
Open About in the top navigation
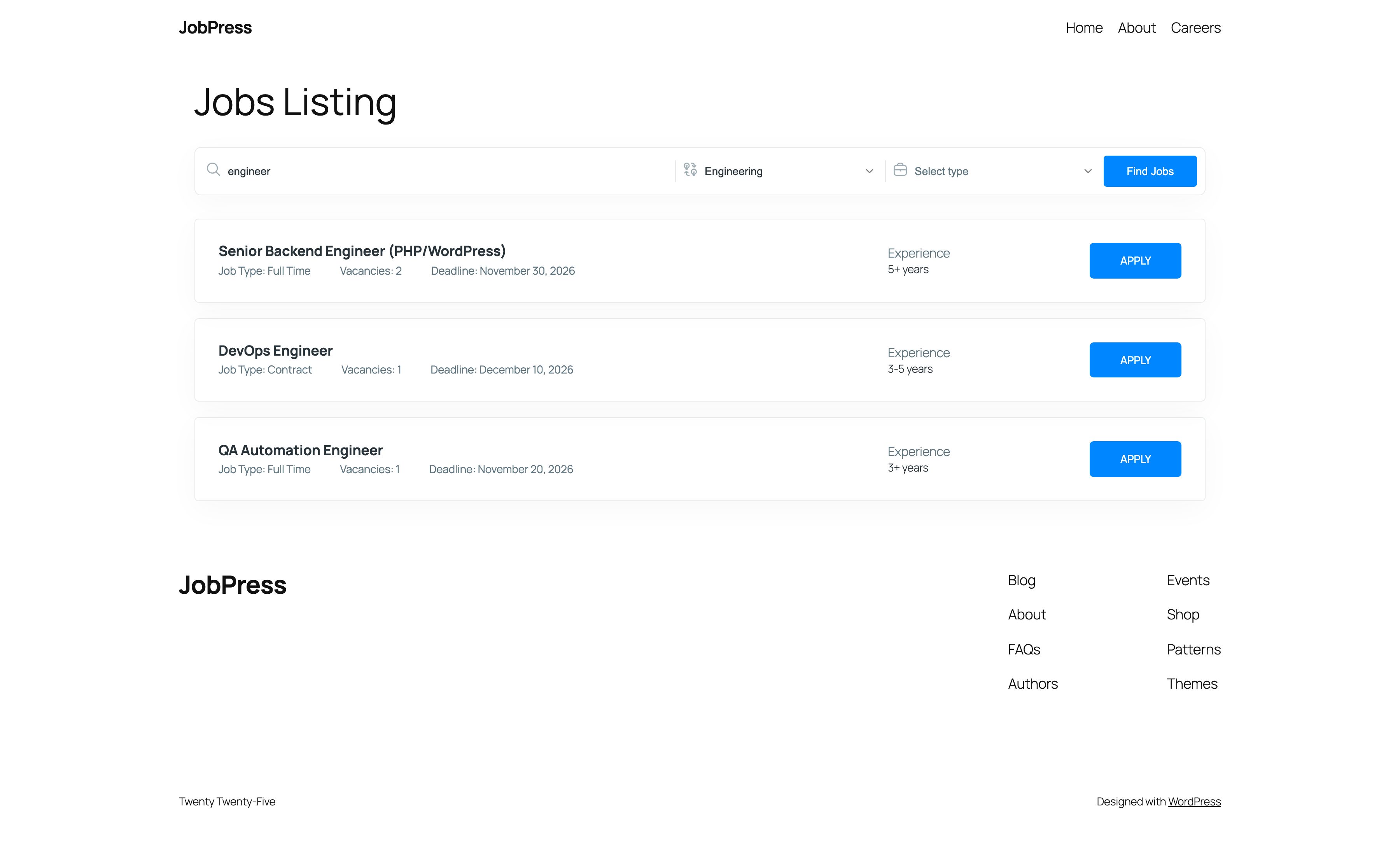1136,28
